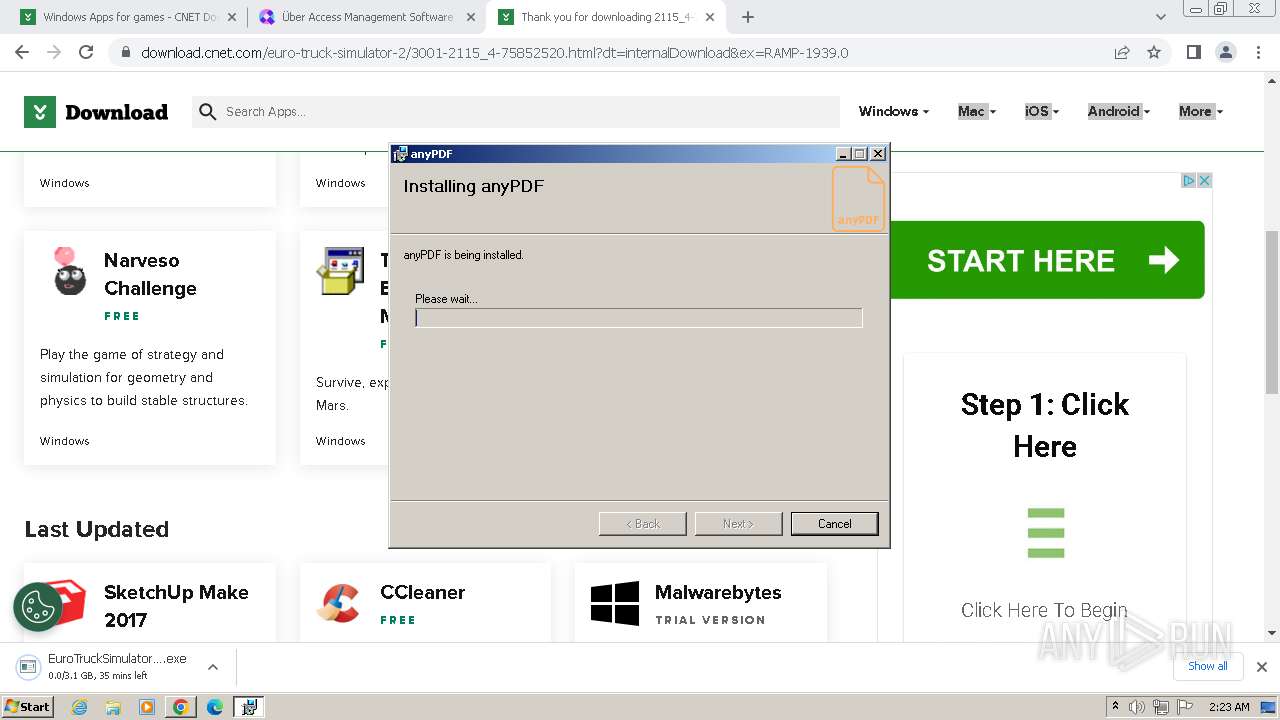1280x720 pixels.
Task: Click the Narveso Challenge icon
Action: [69, 271]
